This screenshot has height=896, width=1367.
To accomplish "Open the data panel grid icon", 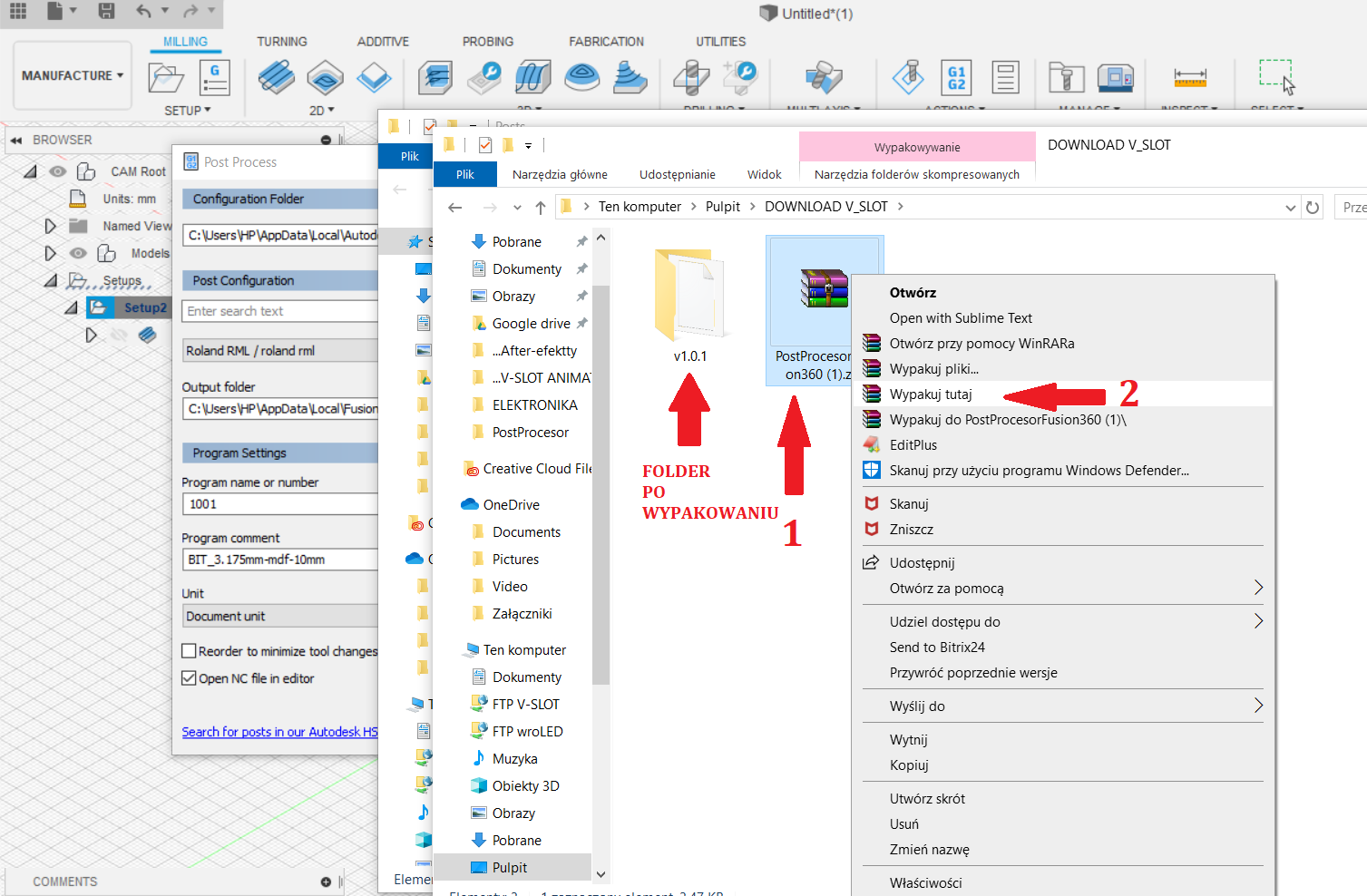I will coord(17,11).
